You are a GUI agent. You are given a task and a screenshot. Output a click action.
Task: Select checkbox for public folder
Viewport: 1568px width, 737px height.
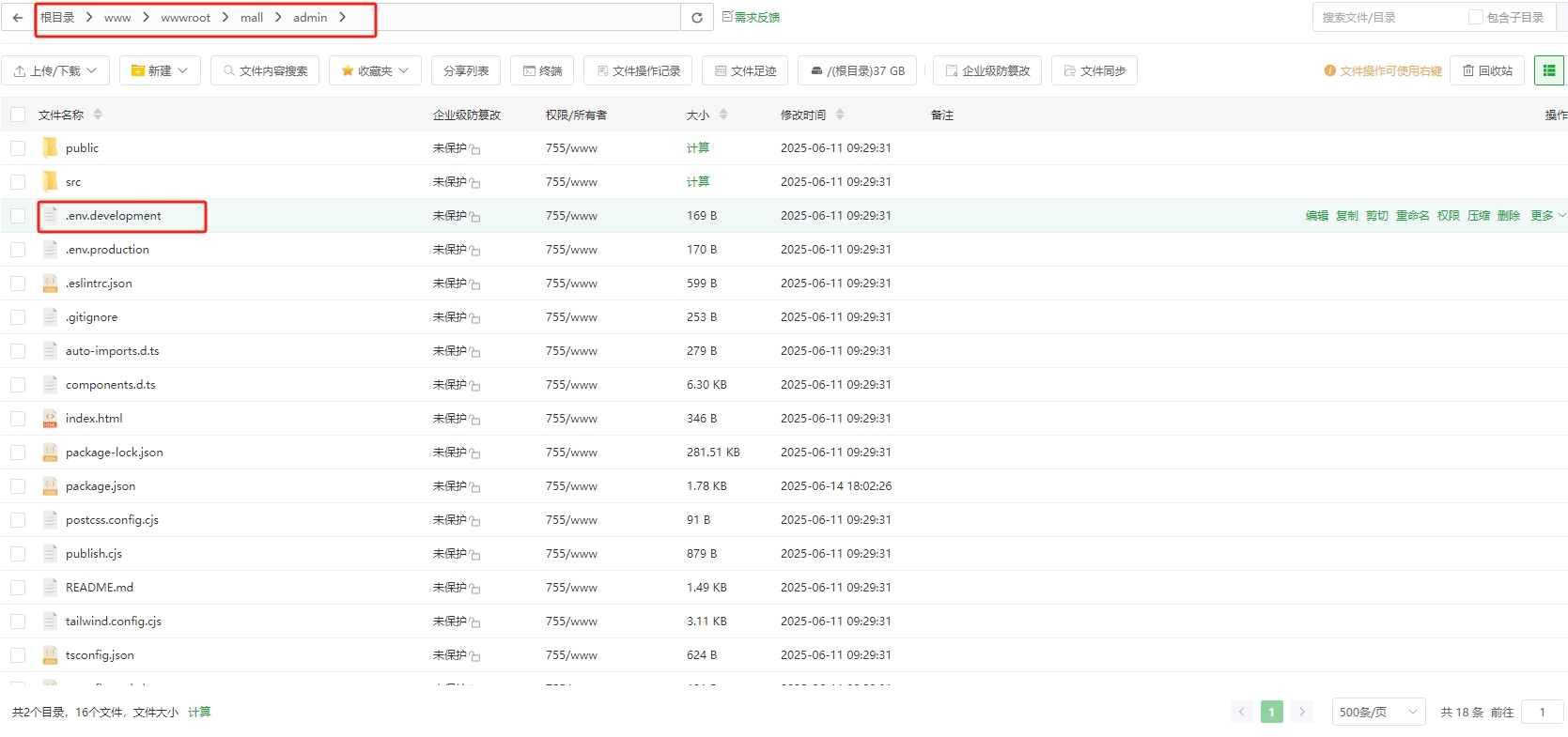pos(18,148)
